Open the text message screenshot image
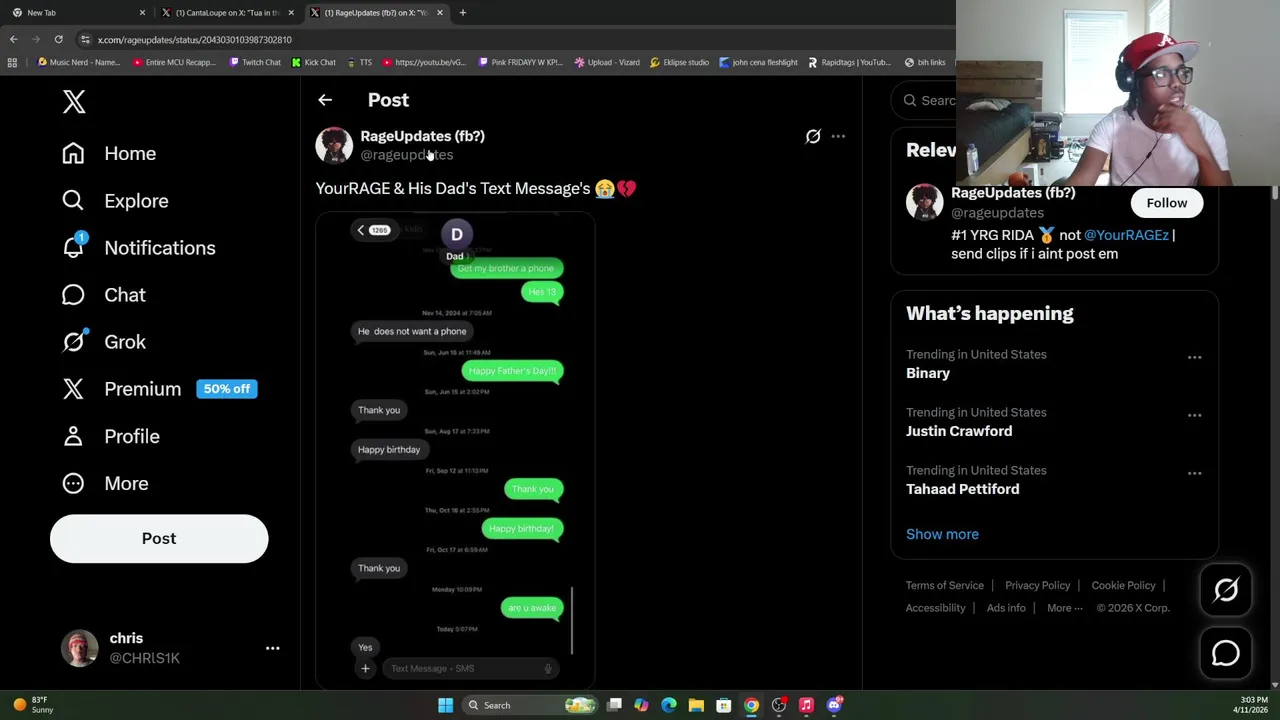 click(x=455, y=450)
